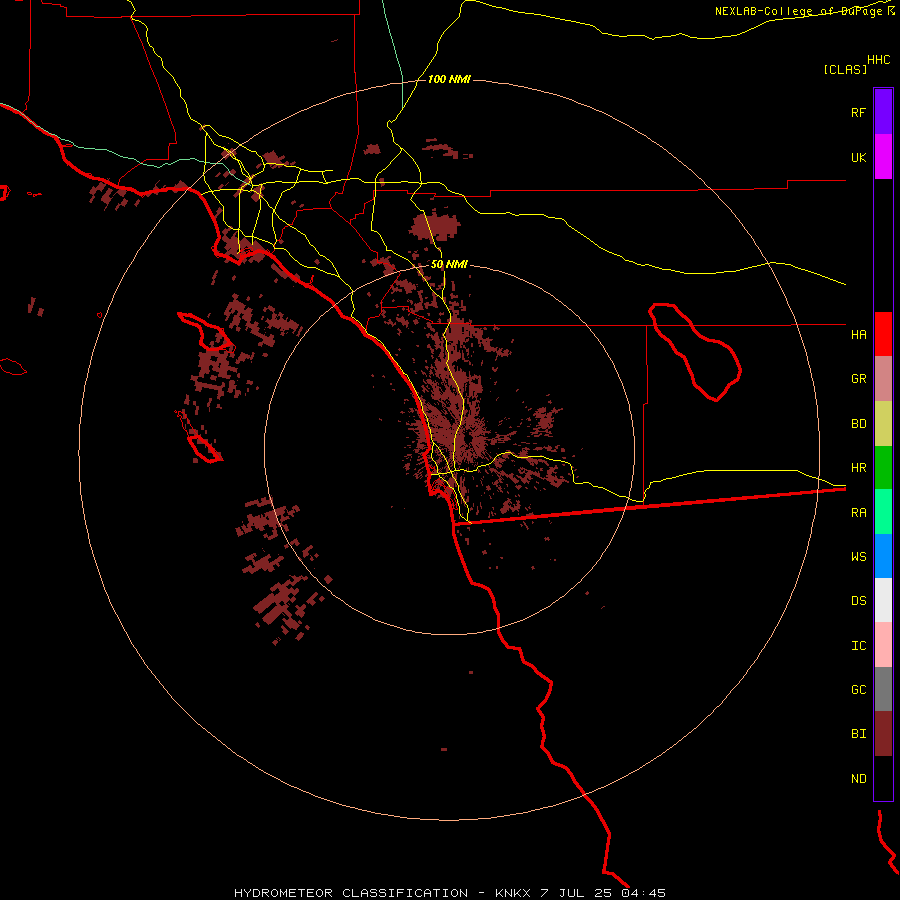The image size is (900, 900).
Task: Click the UK magenta legend swatch
Action: (x=883, y=157)
